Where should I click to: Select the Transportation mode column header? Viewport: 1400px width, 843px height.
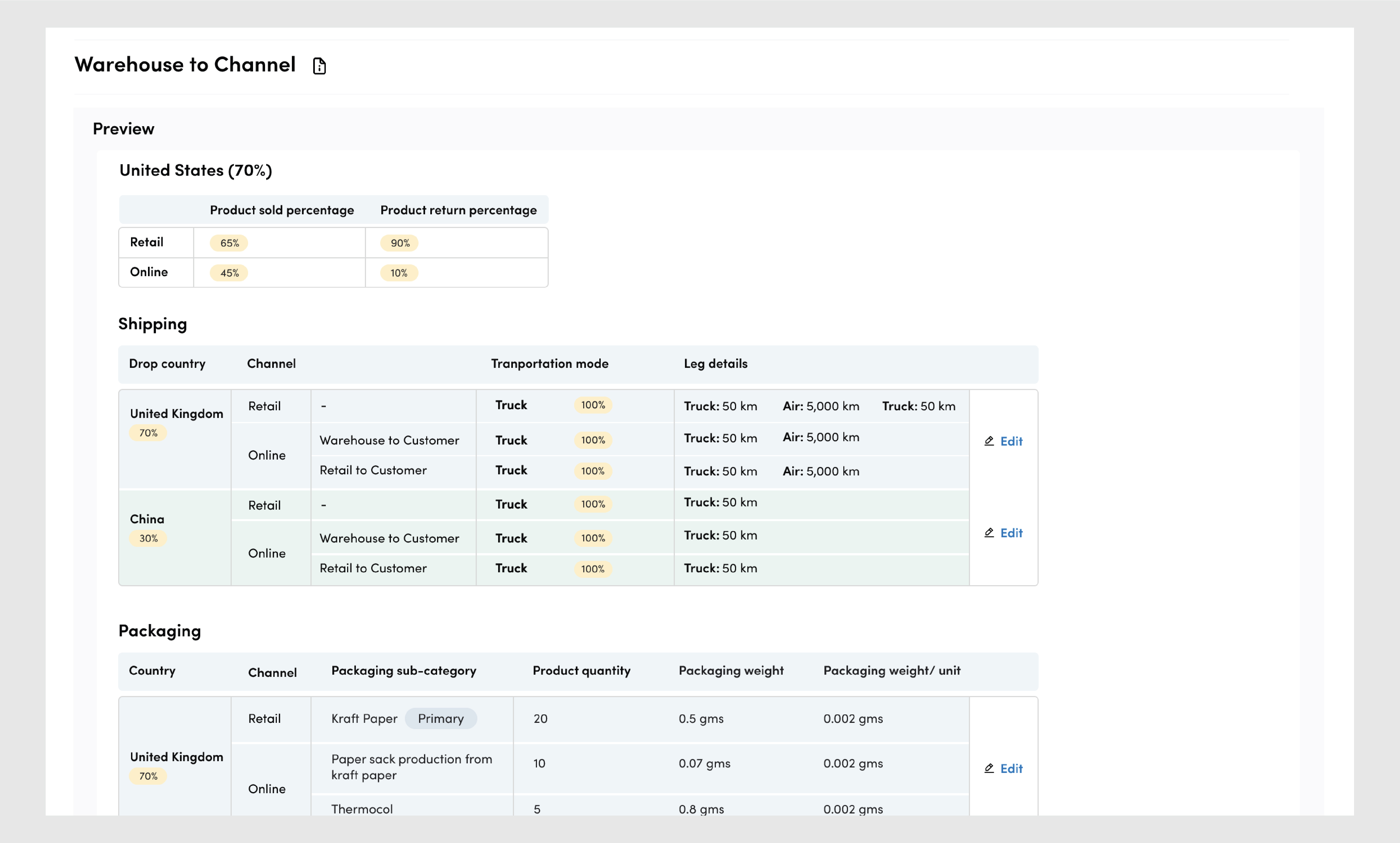pyautogui.click(x=549, y=363)
